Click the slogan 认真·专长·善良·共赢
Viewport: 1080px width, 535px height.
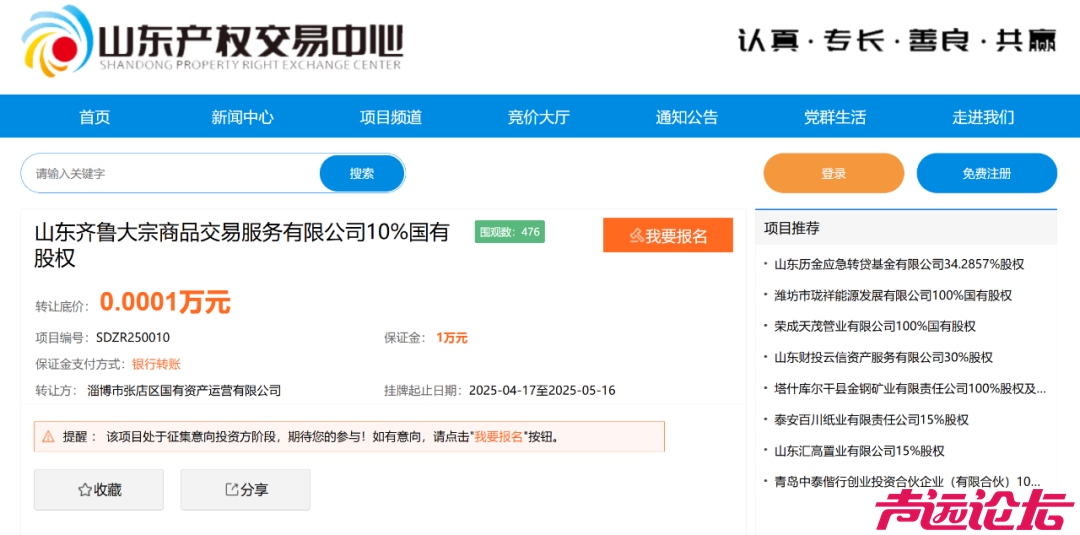click(x=897, y=41)
